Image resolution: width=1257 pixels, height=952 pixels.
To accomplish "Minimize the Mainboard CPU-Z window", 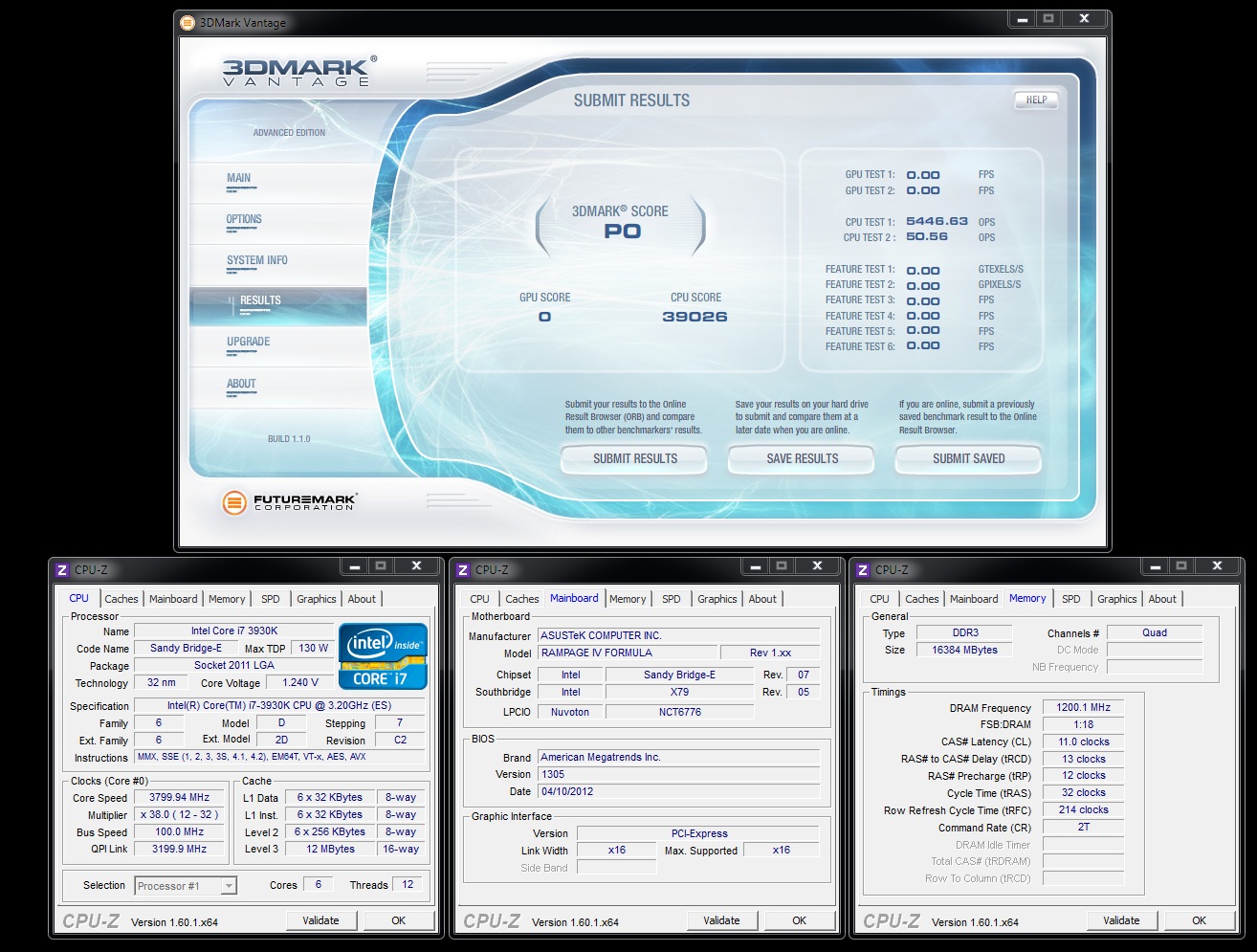I will point(755,565).
